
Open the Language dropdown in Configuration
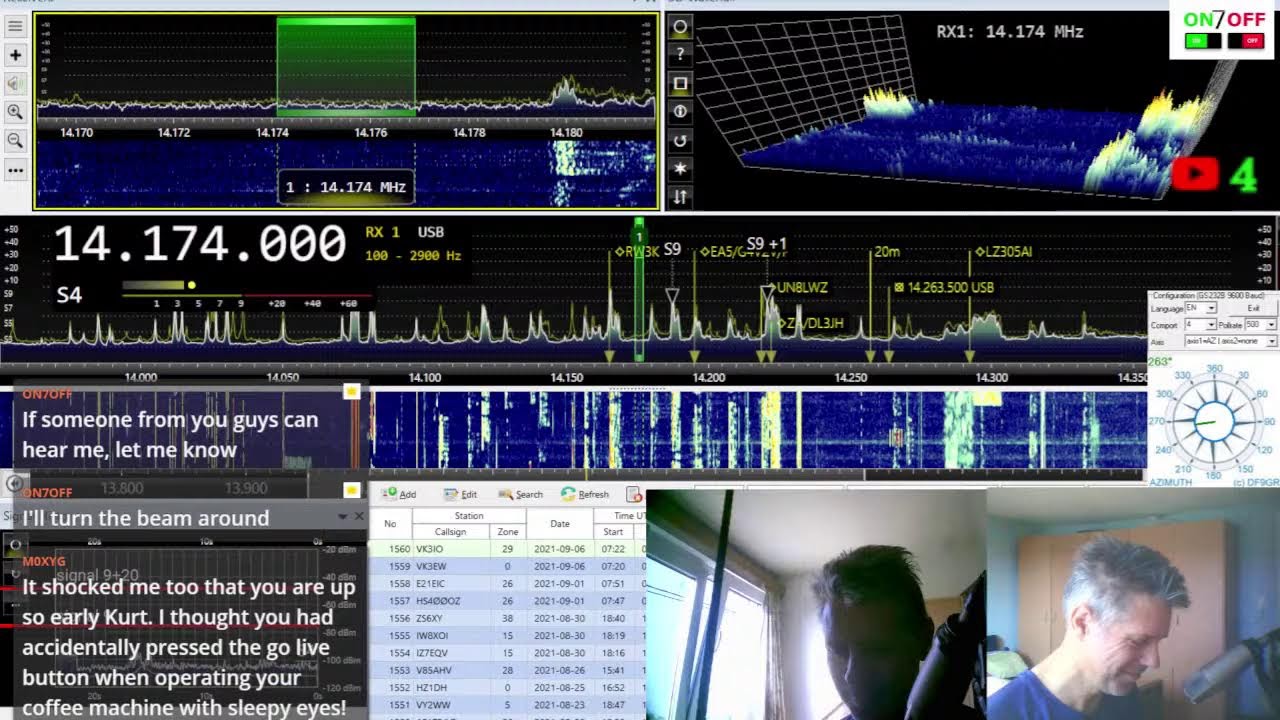(x=1201, y=309)
